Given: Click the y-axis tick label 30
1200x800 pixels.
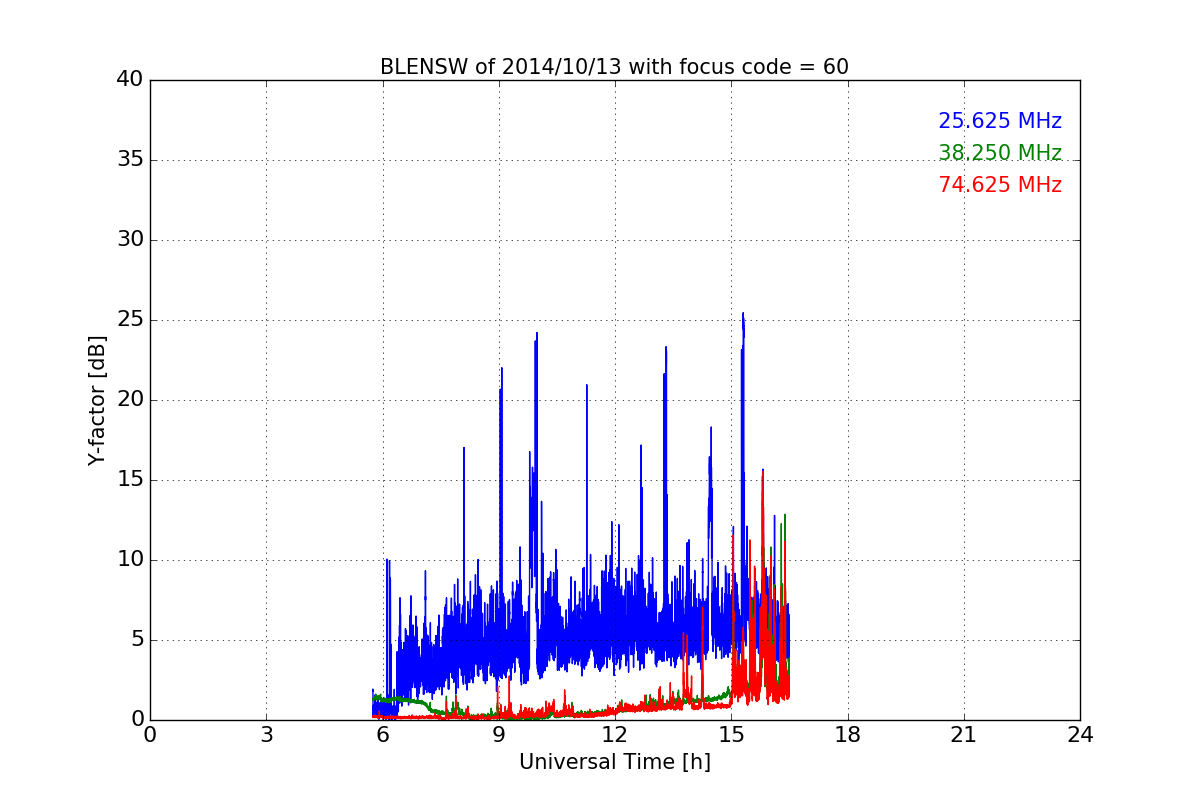Looking at the screenshot, I should (x=130, y=240).
